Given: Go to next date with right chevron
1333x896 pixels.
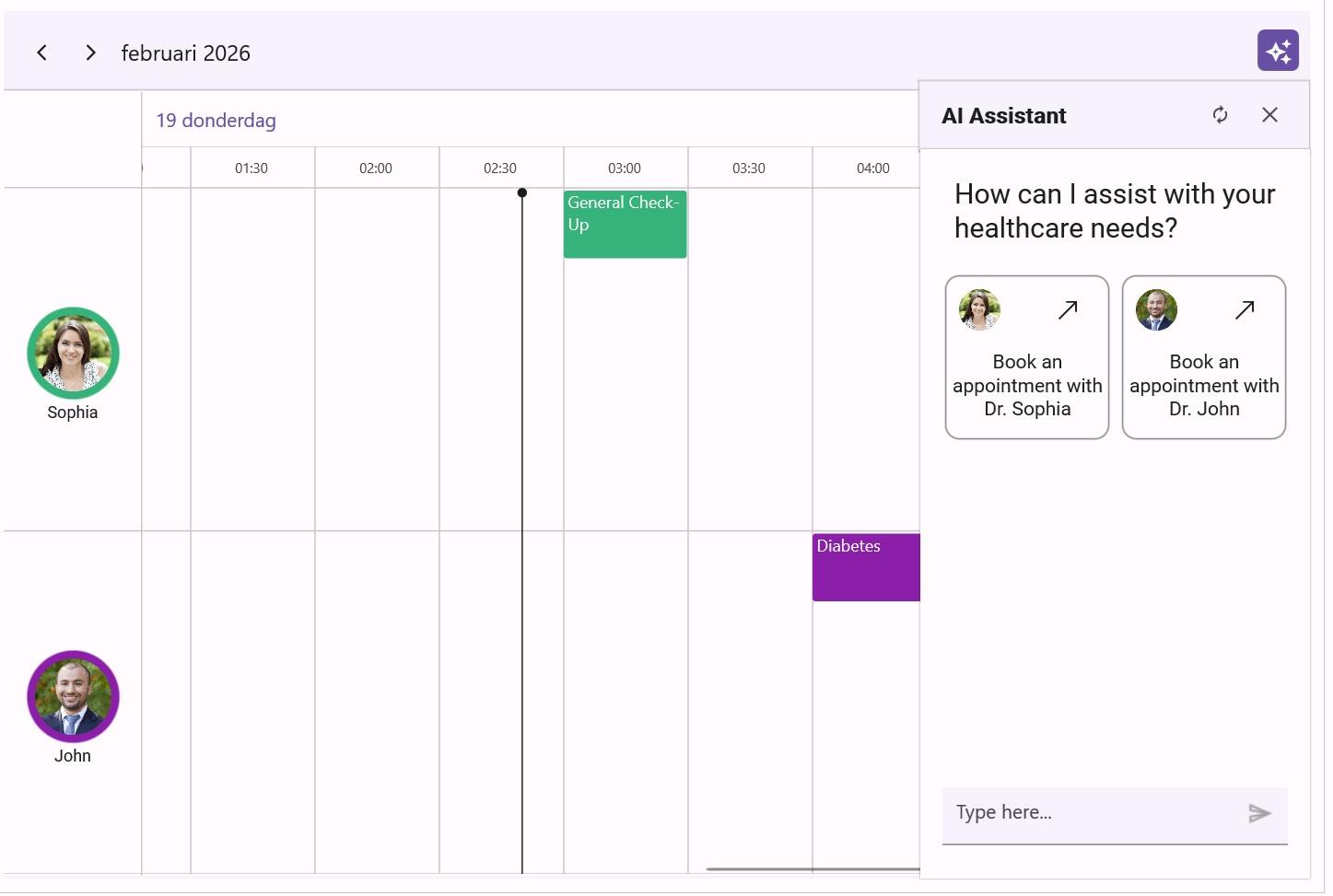Looking at the screenshot, I should (x=90, y=53).
